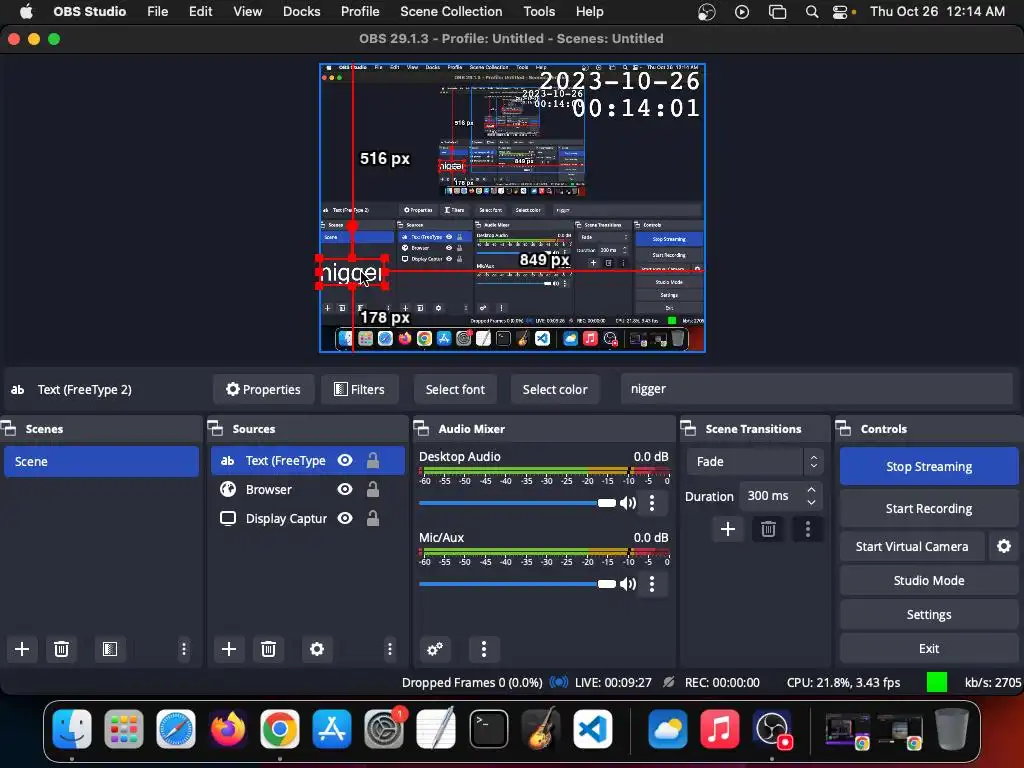Screen dimensions: 1024x768
Task: Open source properties gear in Sources panel
Action: coord(317,648)
